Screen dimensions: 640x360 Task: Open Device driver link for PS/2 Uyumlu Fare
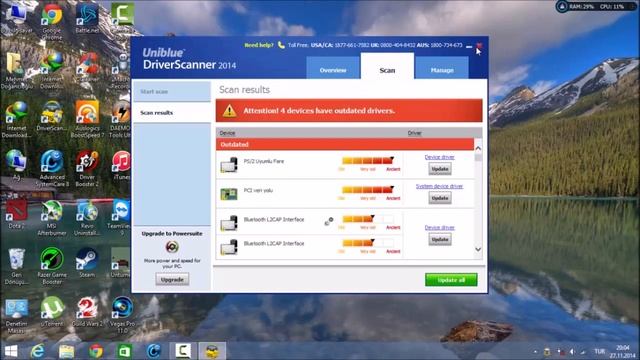coord(440,157)
